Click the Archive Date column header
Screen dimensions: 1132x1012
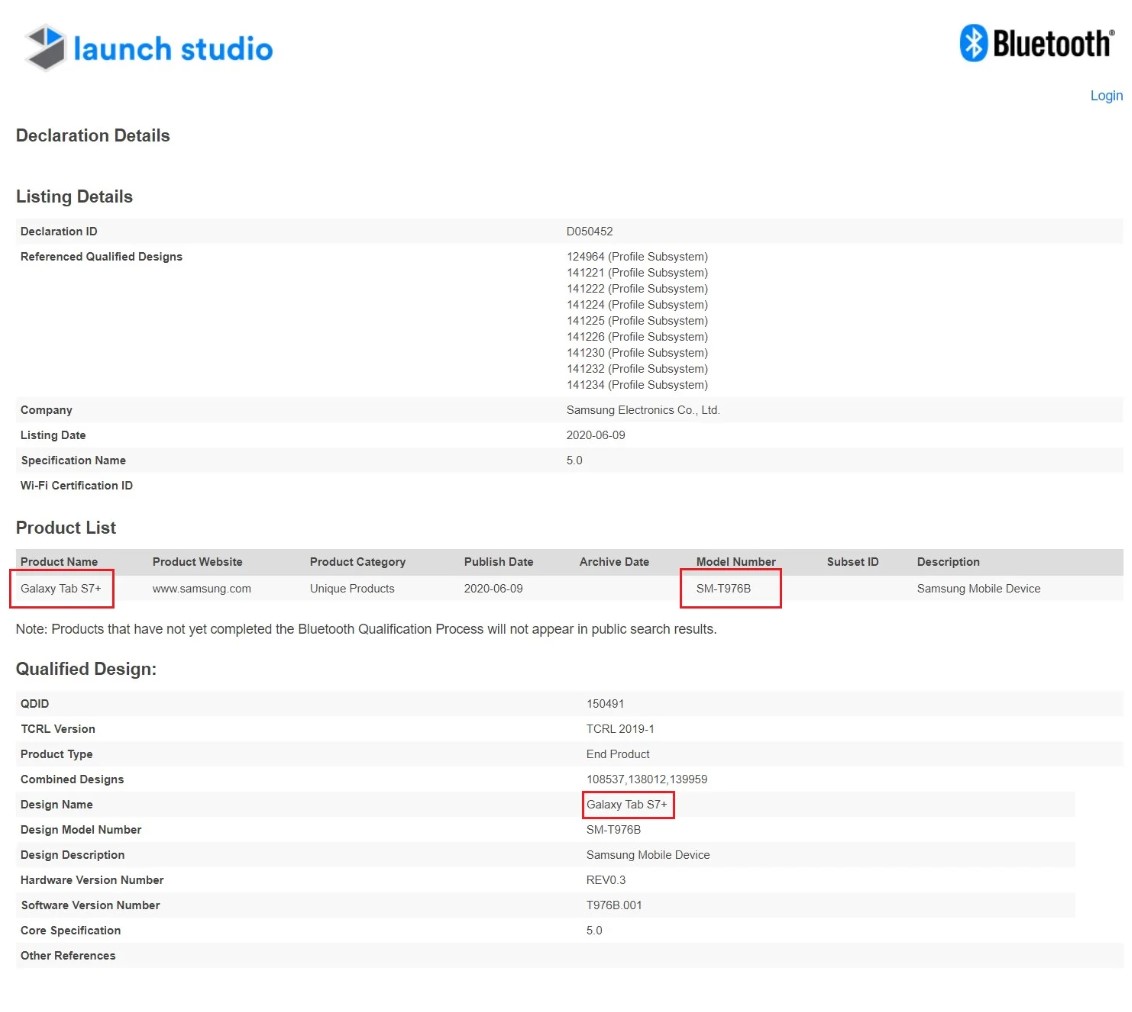pos(614,562)
